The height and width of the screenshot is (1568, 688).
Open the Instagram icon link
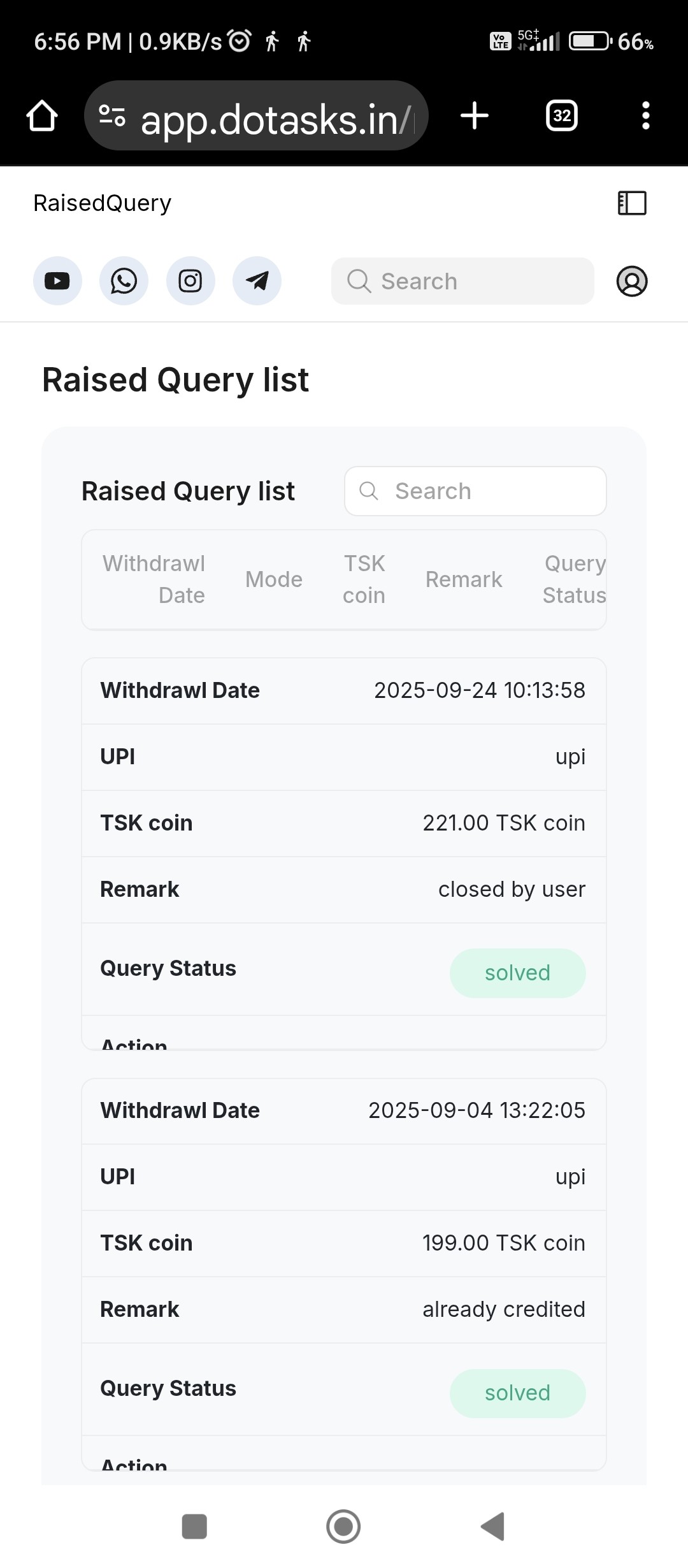[x=190, y=281]
